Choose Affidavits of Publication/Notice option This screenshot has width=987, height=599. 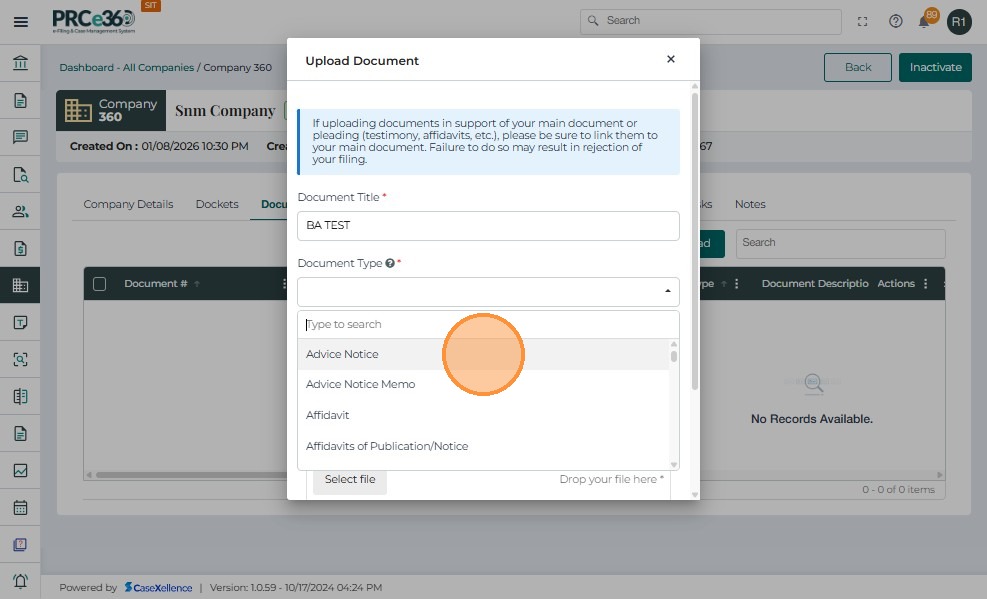(x=387, y=446)
